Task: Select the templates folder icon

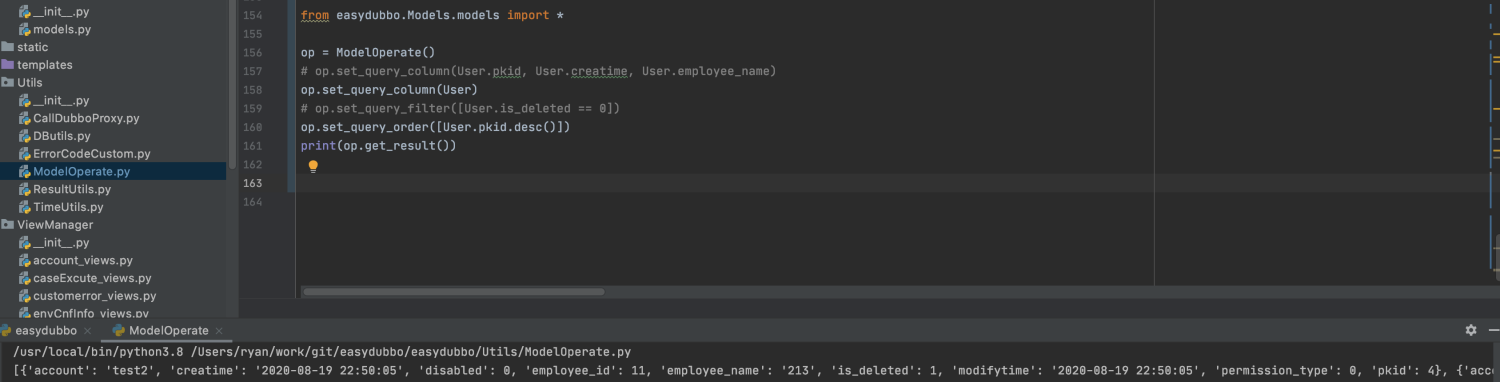Action: 8,65
